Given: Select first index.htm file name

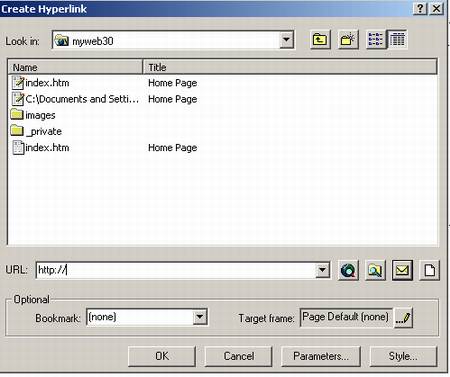Looking at the screenshot, I should click(47, 83).
